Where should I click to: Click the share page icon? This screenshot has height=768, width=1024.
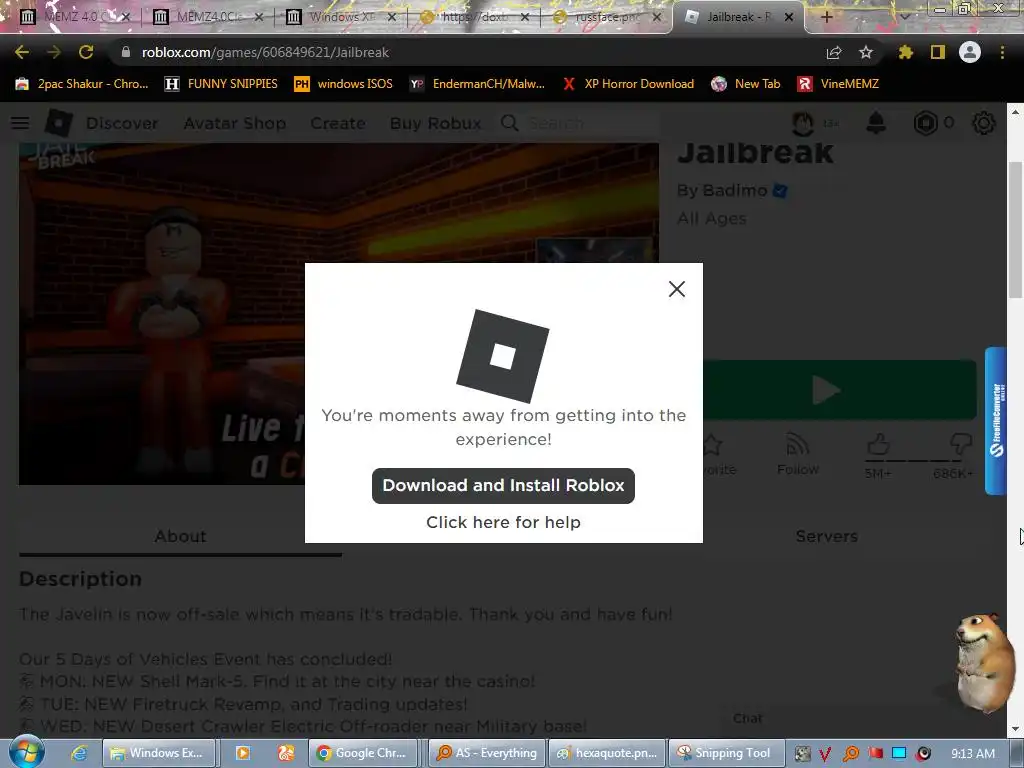point(834,52)
